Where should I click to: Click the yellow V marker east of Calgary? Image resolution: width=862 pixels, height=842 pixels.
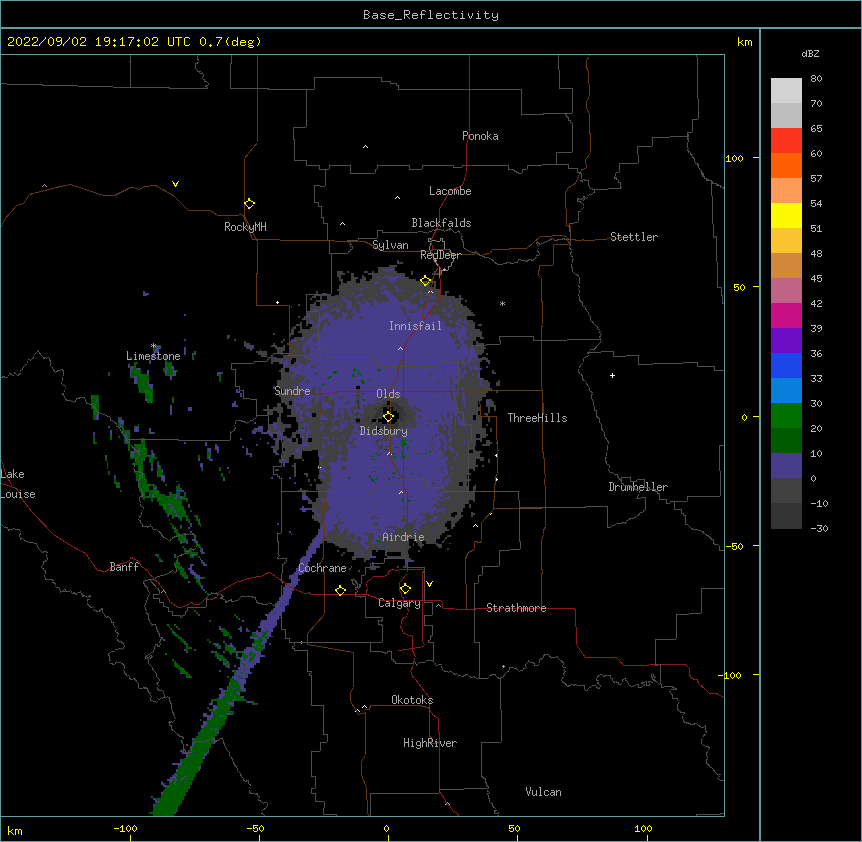[429, 584]
